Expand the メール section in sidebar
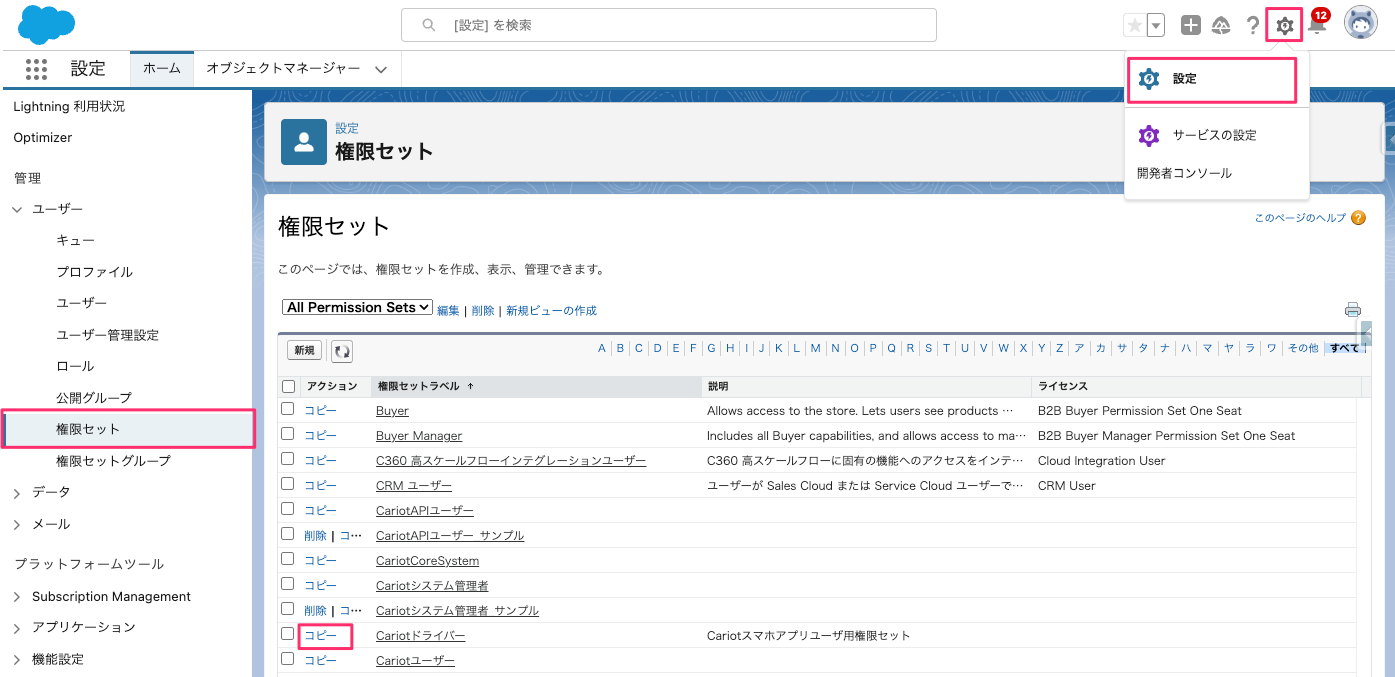The height and width of the screenshot is (677, 1395). click(x=17, y=524)
